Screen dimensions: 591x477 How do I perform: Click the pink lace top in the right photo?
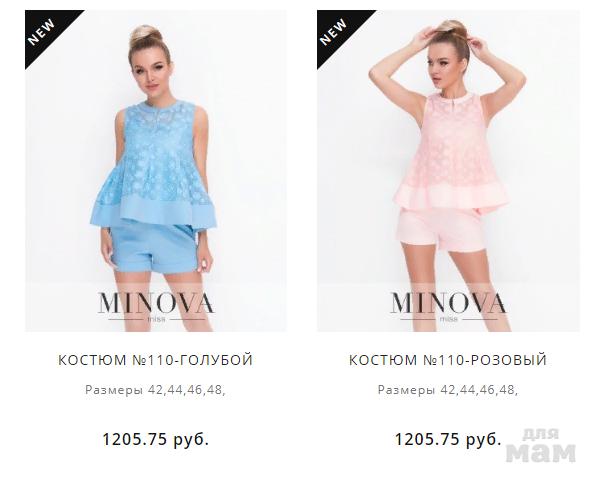(x=452, y=151)
